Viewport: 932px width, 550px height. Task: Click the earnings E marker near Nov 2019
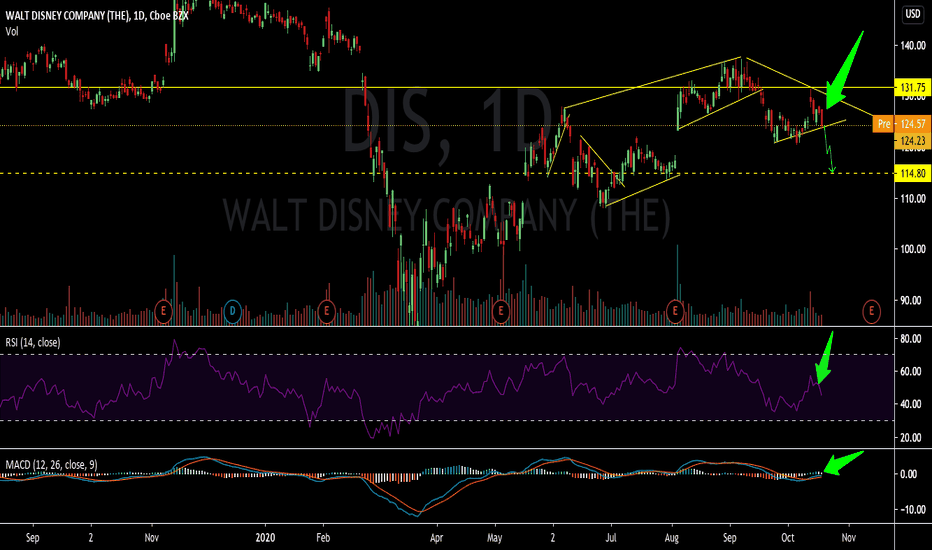(163, 311)
